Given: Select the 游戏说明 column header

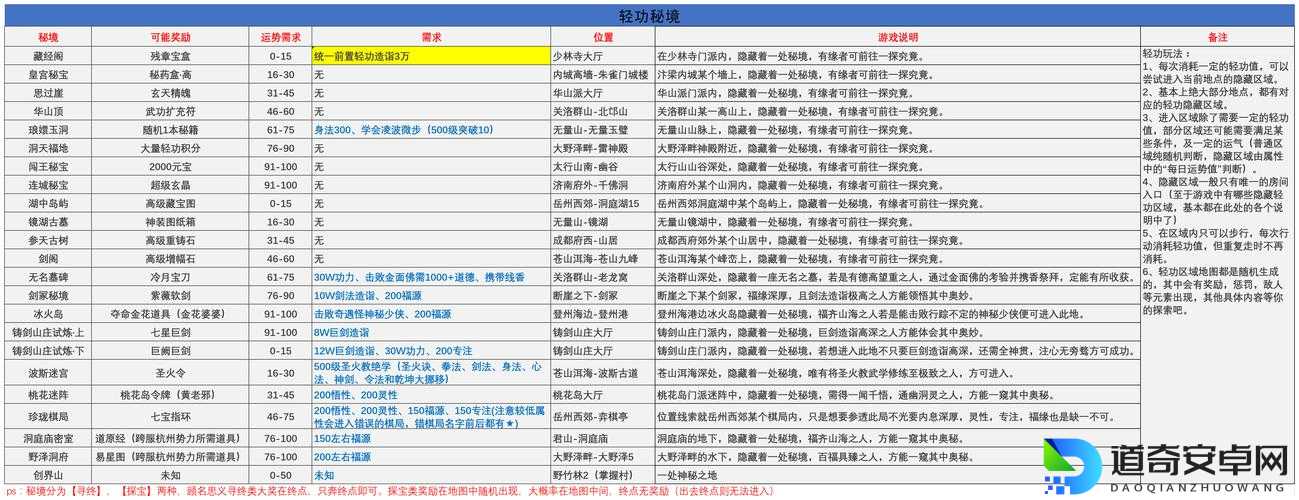Looking at the screenshot, I should 897,37.
